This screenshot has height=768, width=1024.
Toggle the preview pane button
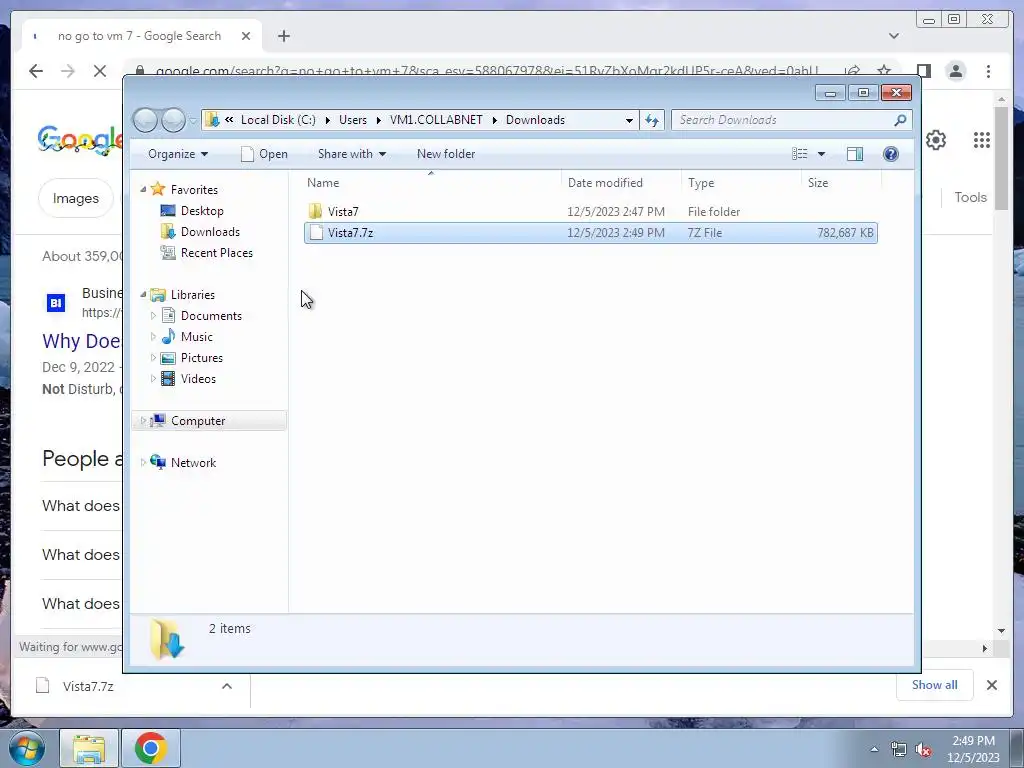[x=854, y=154]
